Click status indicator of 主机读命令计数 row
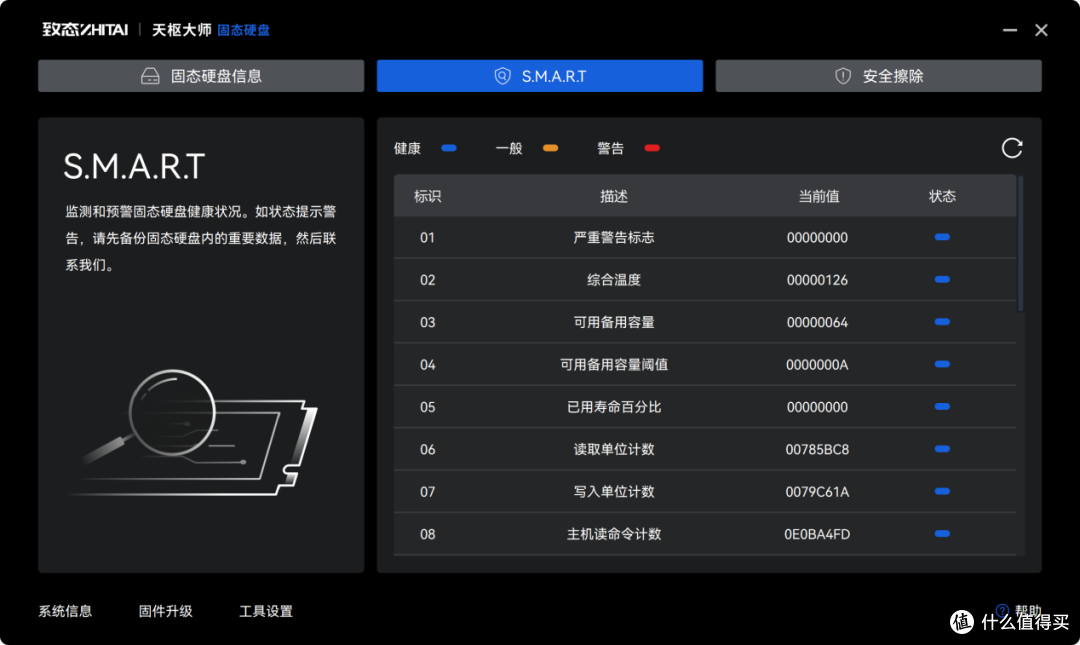The image size is (1080, 645). pos(942,533)
